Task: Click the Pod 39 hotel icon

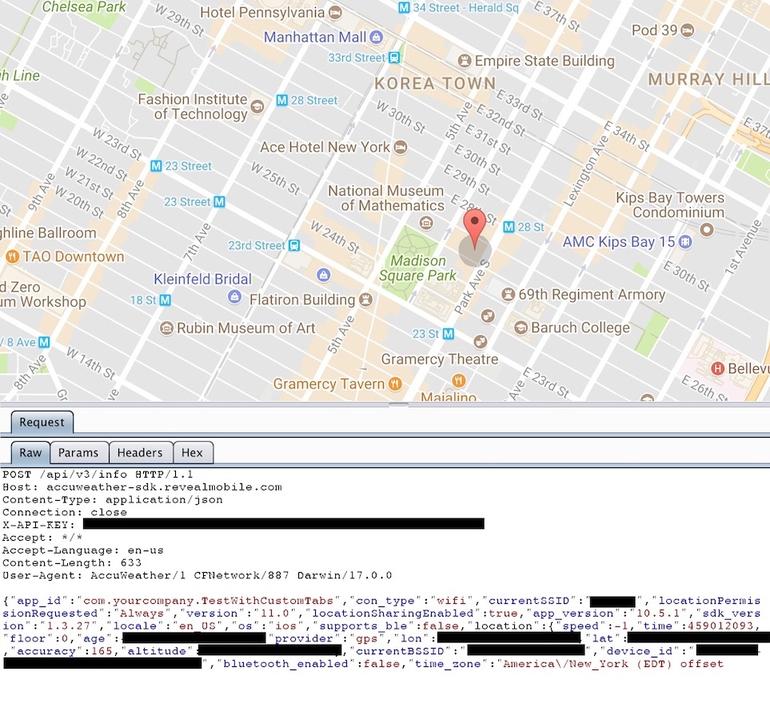Action: pos(688,30)
